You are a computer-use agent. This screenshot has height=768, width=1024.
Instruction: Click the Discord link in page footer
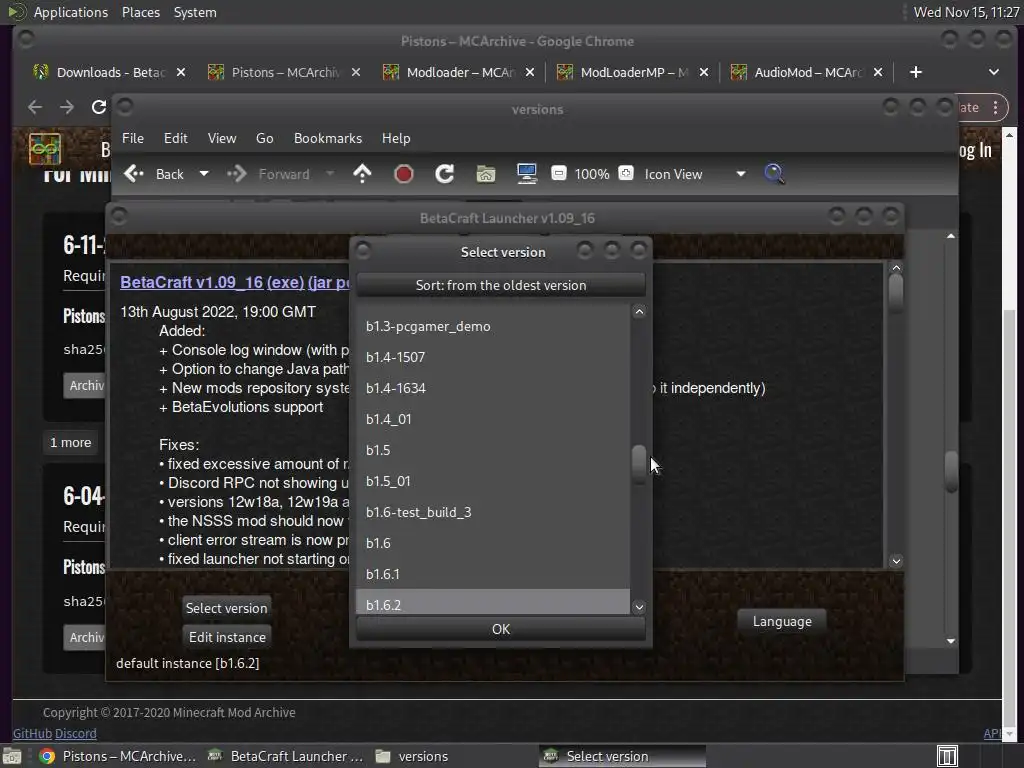pos(76,733)
